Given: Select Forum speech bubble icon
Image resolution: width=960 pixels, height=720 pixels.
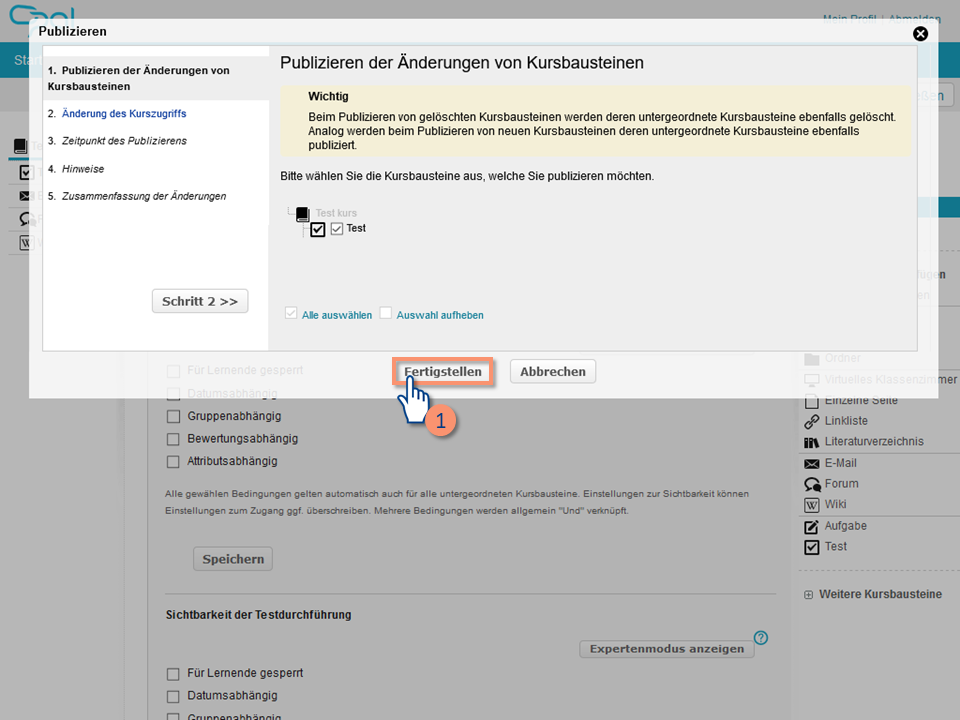Looking at the screenshot, I should pos(812,484).
